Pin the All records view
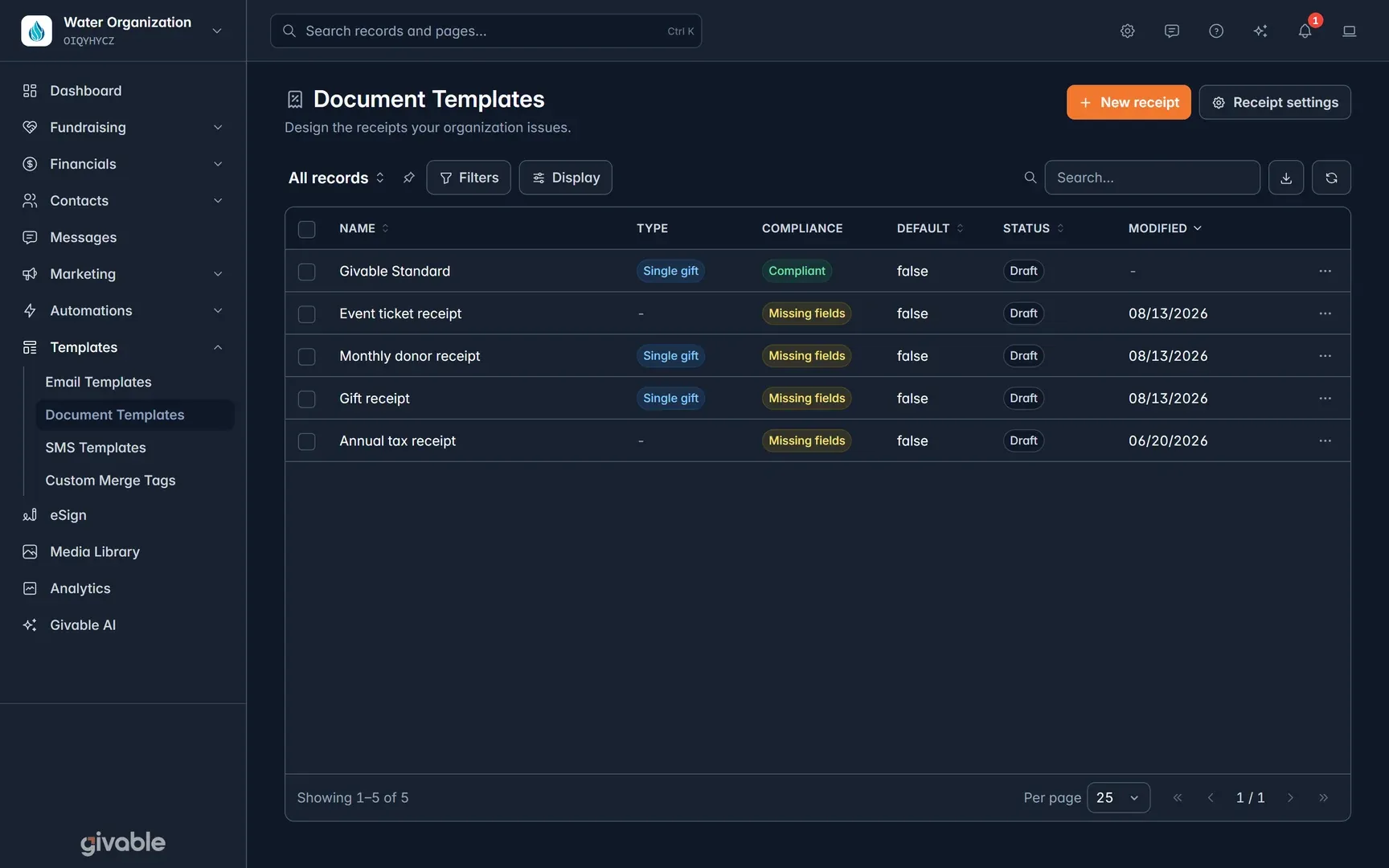 [x=408, y=178]
